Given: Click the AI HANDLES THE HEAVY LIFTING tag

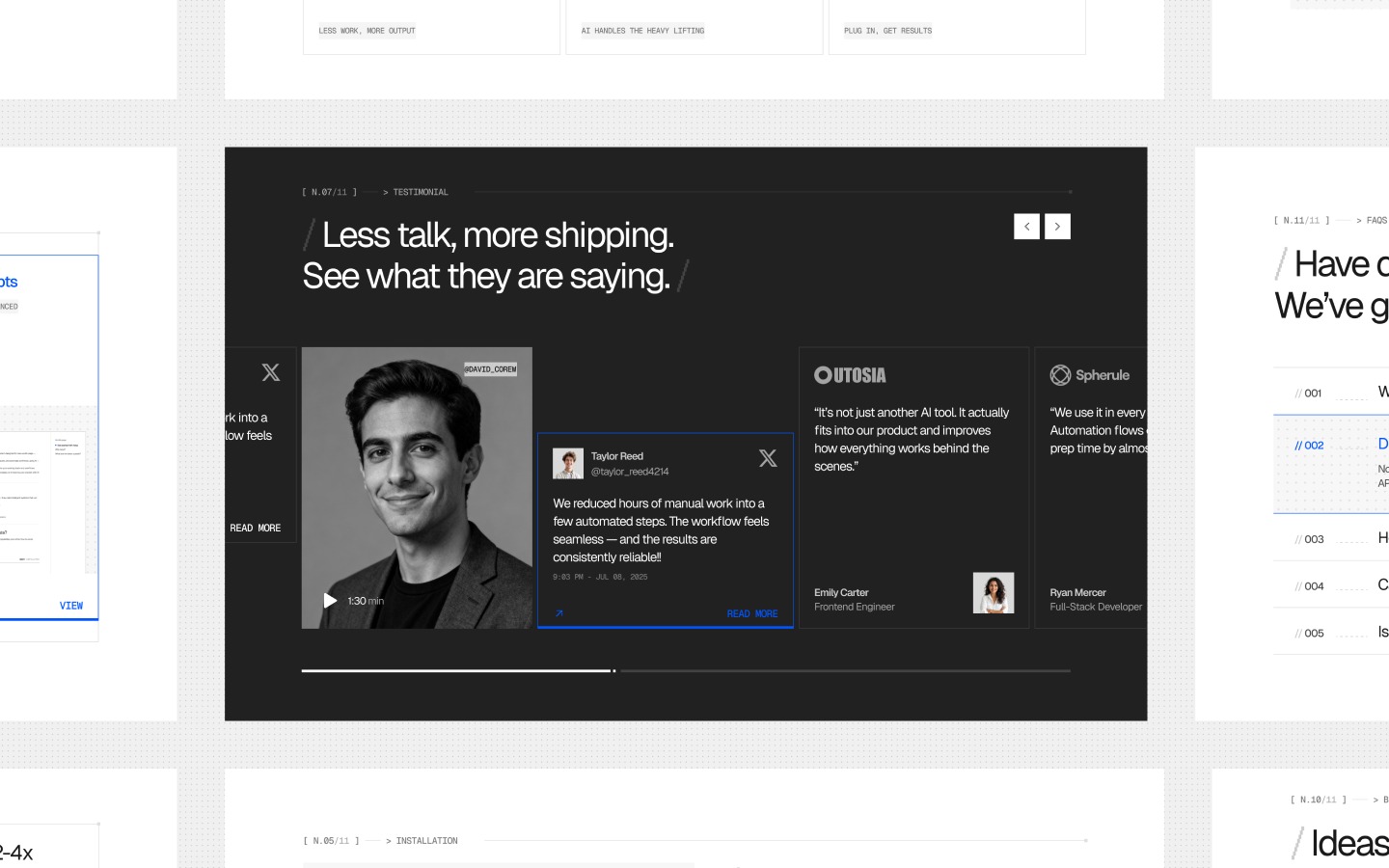Looking at the screenshot, I should [642, 31].
